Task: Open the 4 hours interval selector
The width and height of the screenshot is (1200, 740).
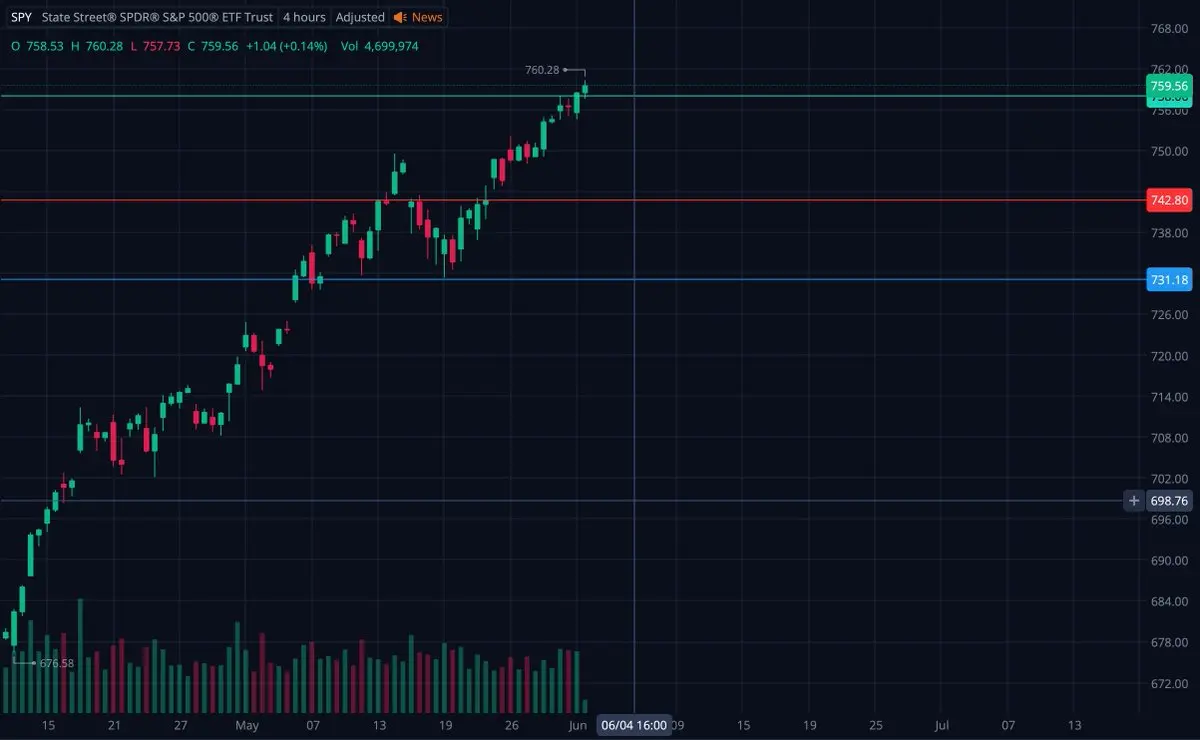Action: 304,17
